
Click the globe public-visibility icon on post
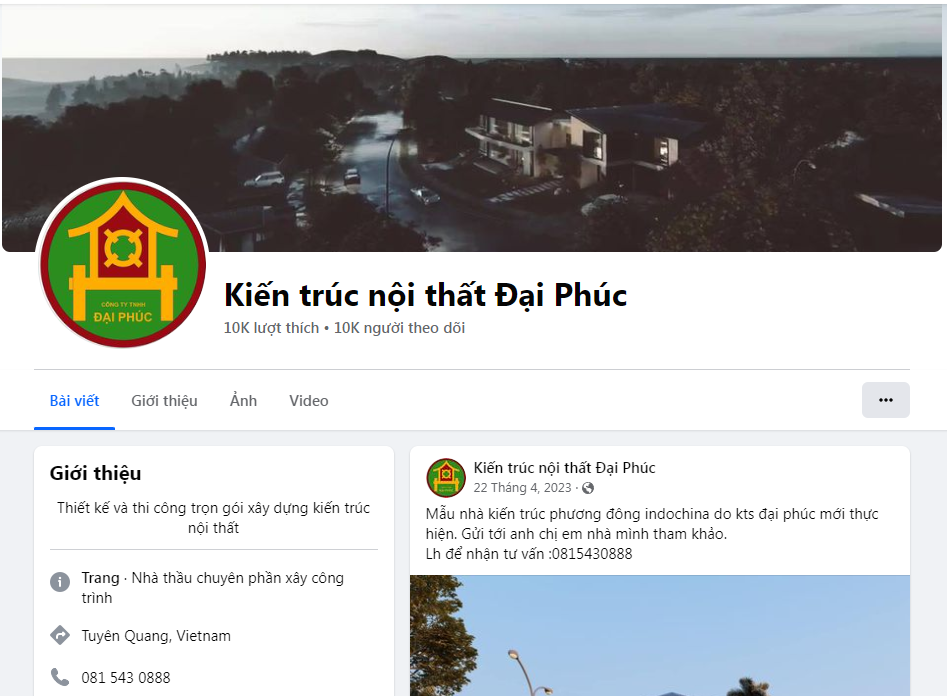pyautogui.click(x=588, y=488)
